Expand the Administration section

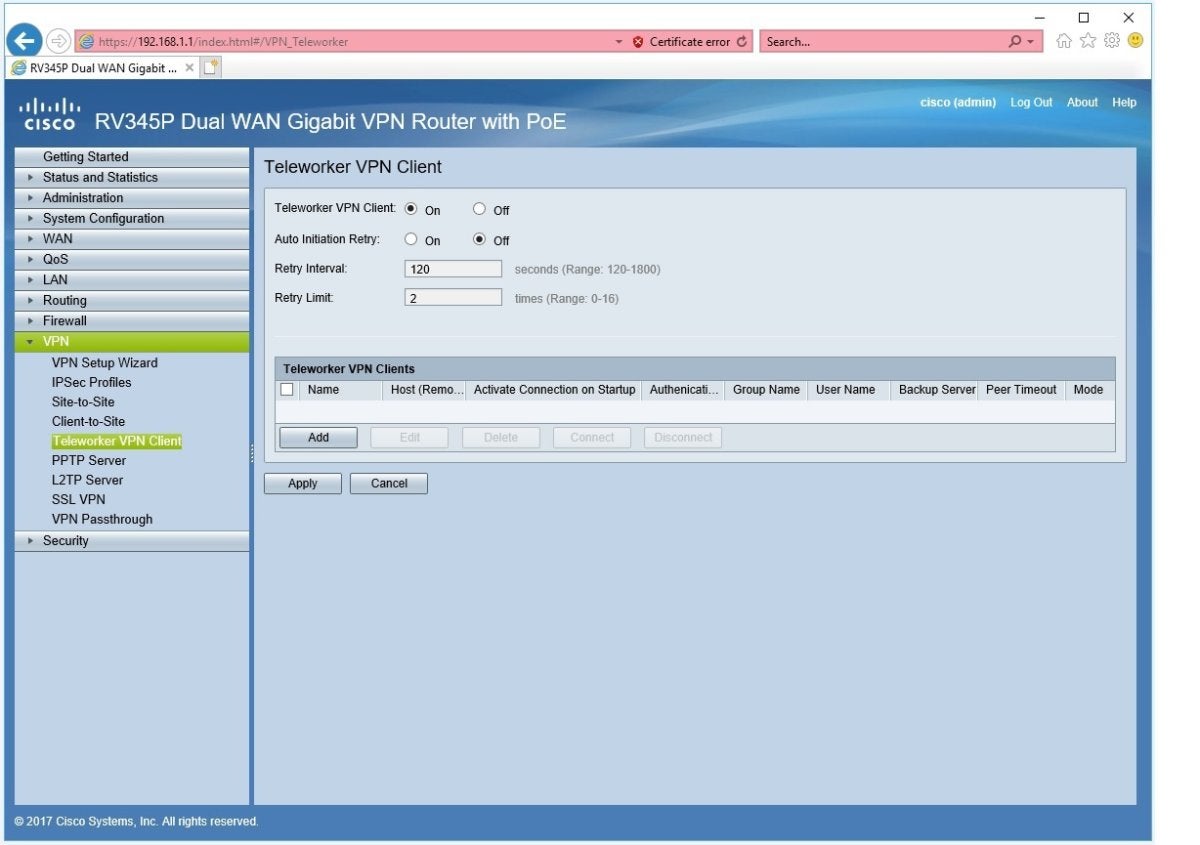click(x=132, y=198)
